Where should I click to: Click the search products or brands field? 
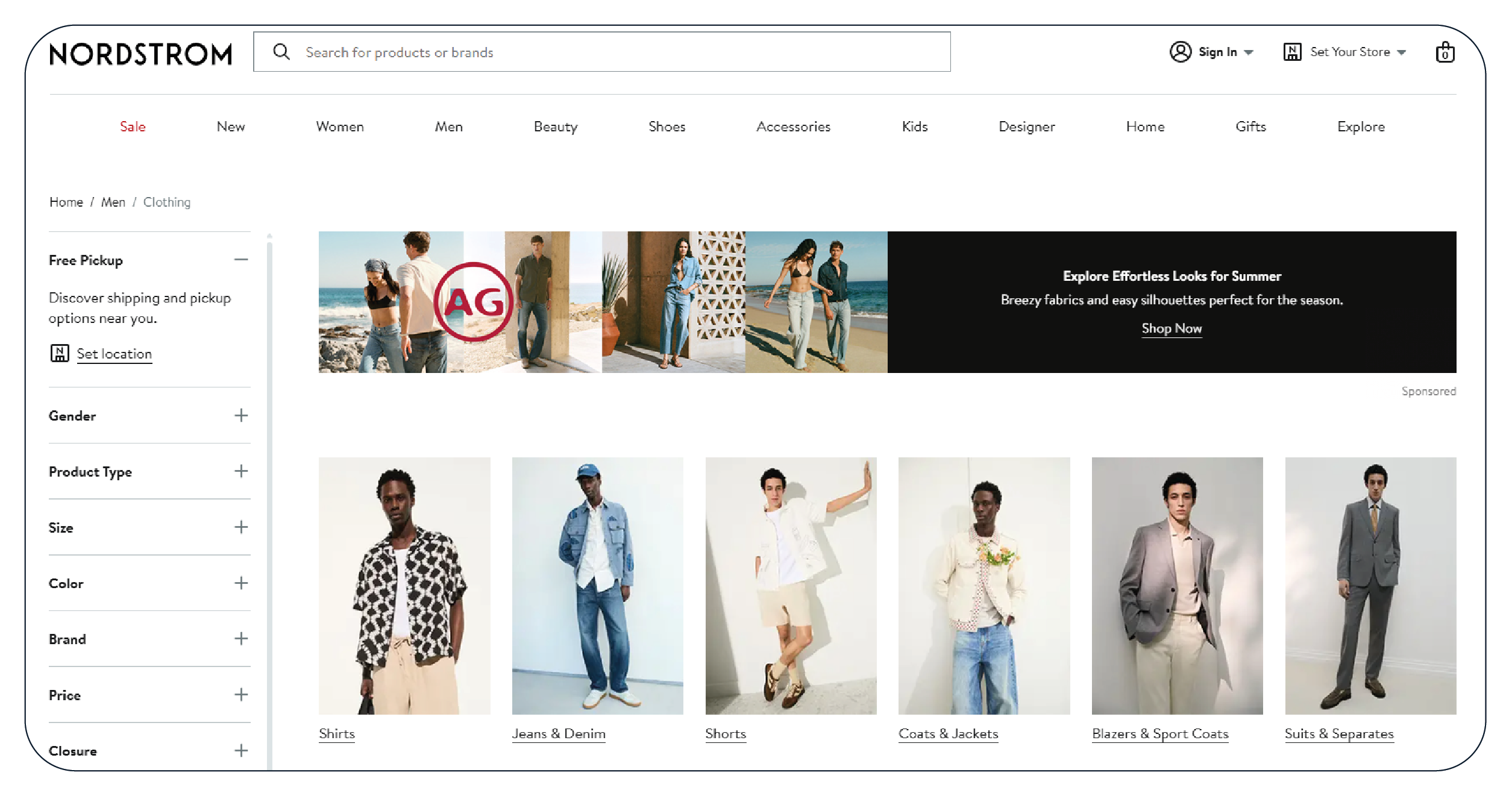602,52
